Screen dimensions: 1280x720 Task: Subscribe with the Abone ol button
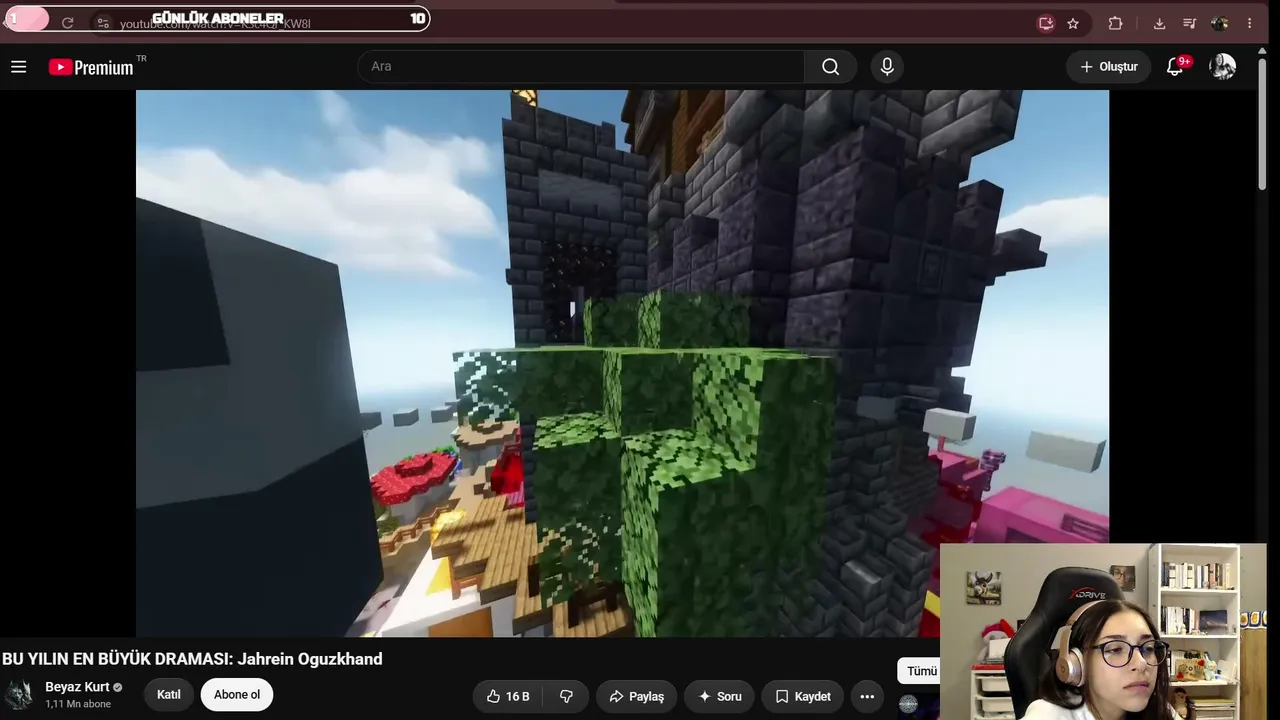coord(237,695)
